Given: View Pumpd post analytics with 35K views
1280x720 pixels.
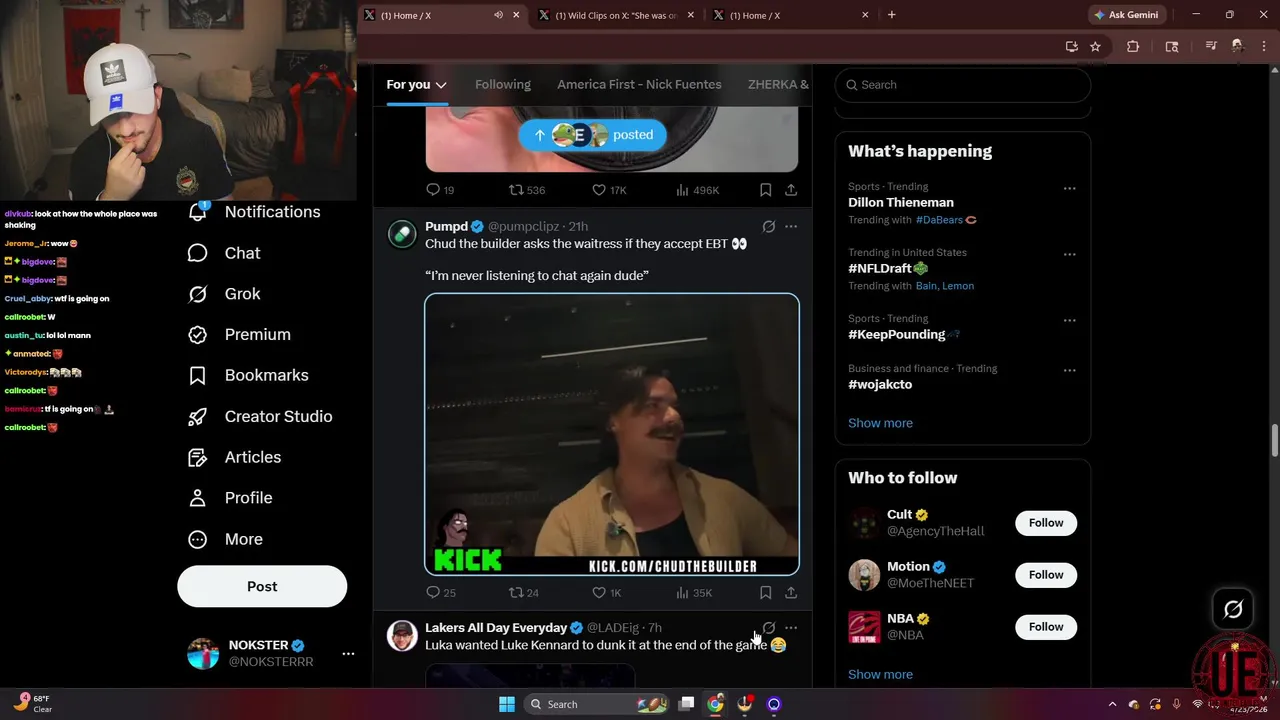Looking at the screenshot, I should coord(694,593).
